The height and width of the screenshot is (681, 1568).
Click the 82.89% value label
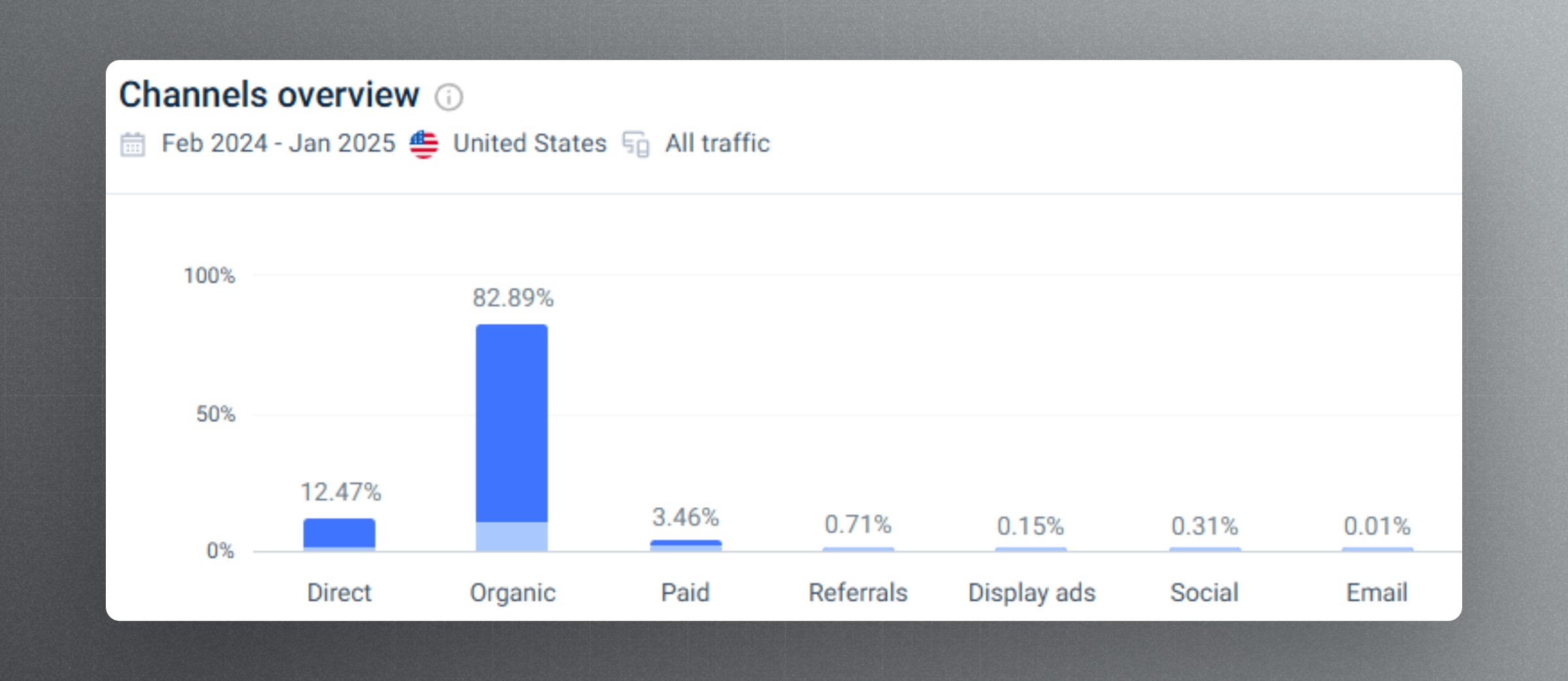click(513, 298)
